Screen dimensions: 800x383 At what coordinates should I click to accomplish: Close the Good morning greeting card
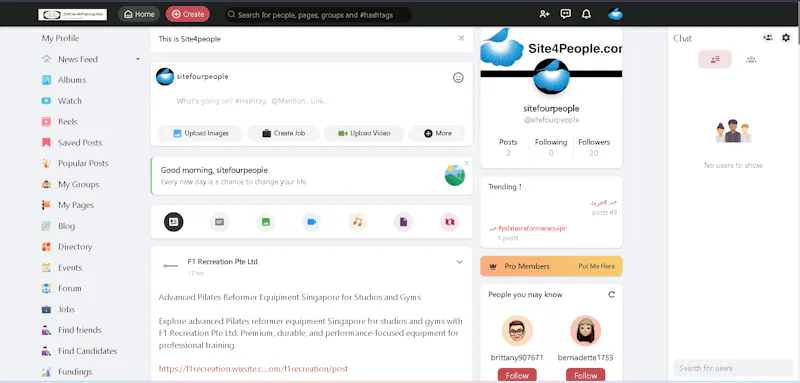point(467,163)
